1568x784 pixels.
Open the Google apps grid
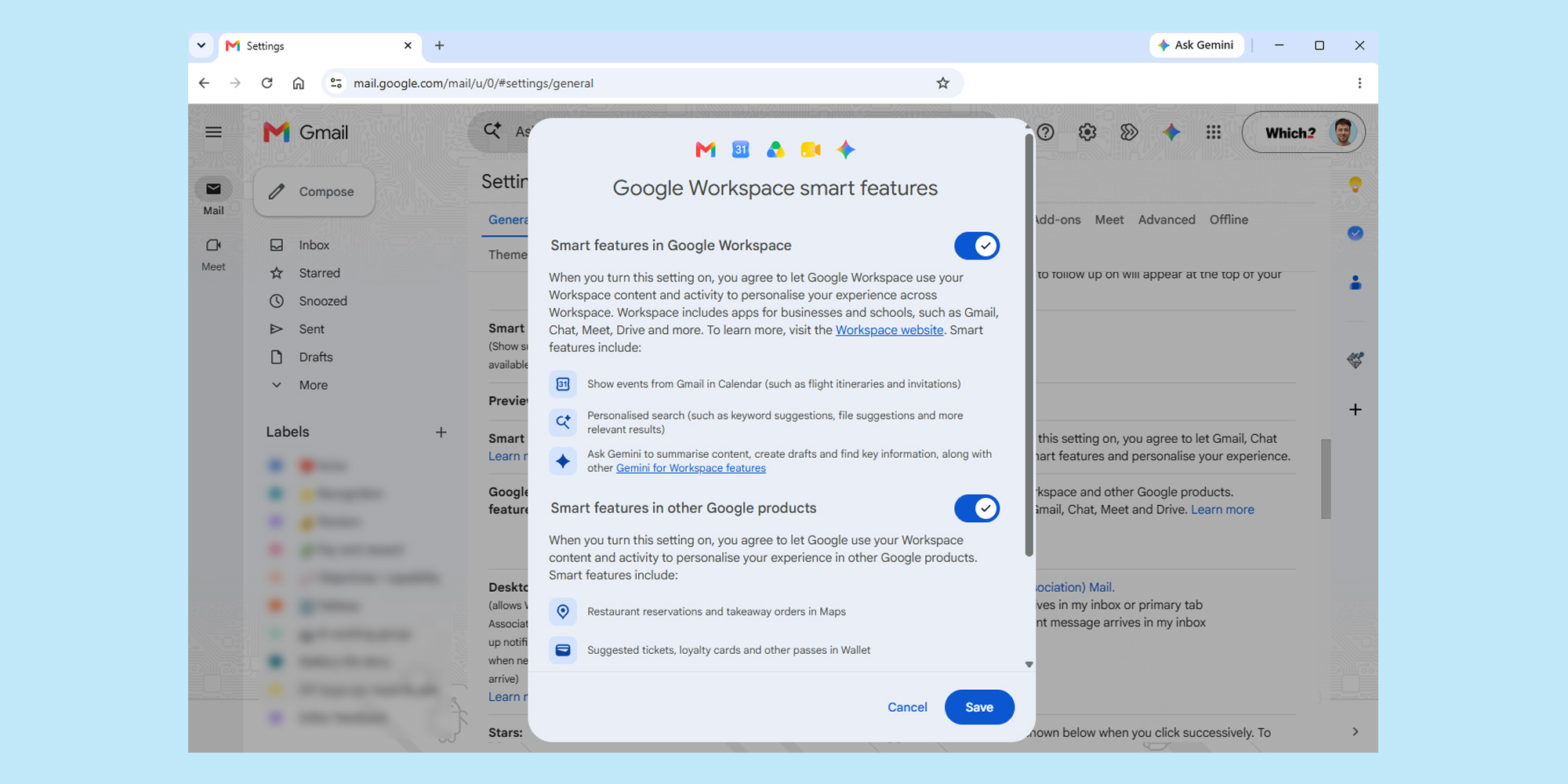(x=1214, y=132)
